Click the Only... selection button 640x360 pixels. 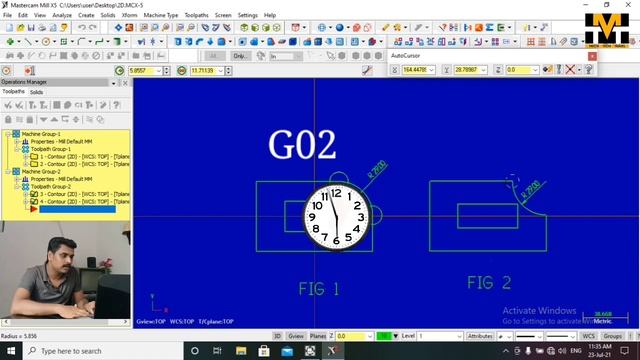[240, 56]
